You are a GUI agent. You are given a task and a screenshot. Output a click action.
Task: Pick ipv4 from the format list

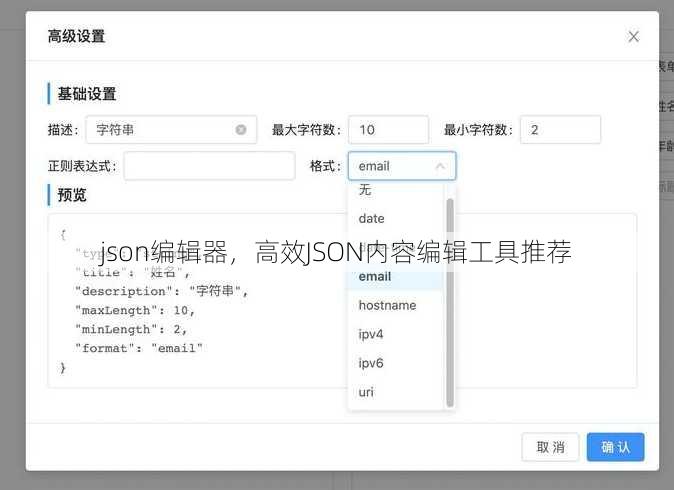click(x=395, y=334)
